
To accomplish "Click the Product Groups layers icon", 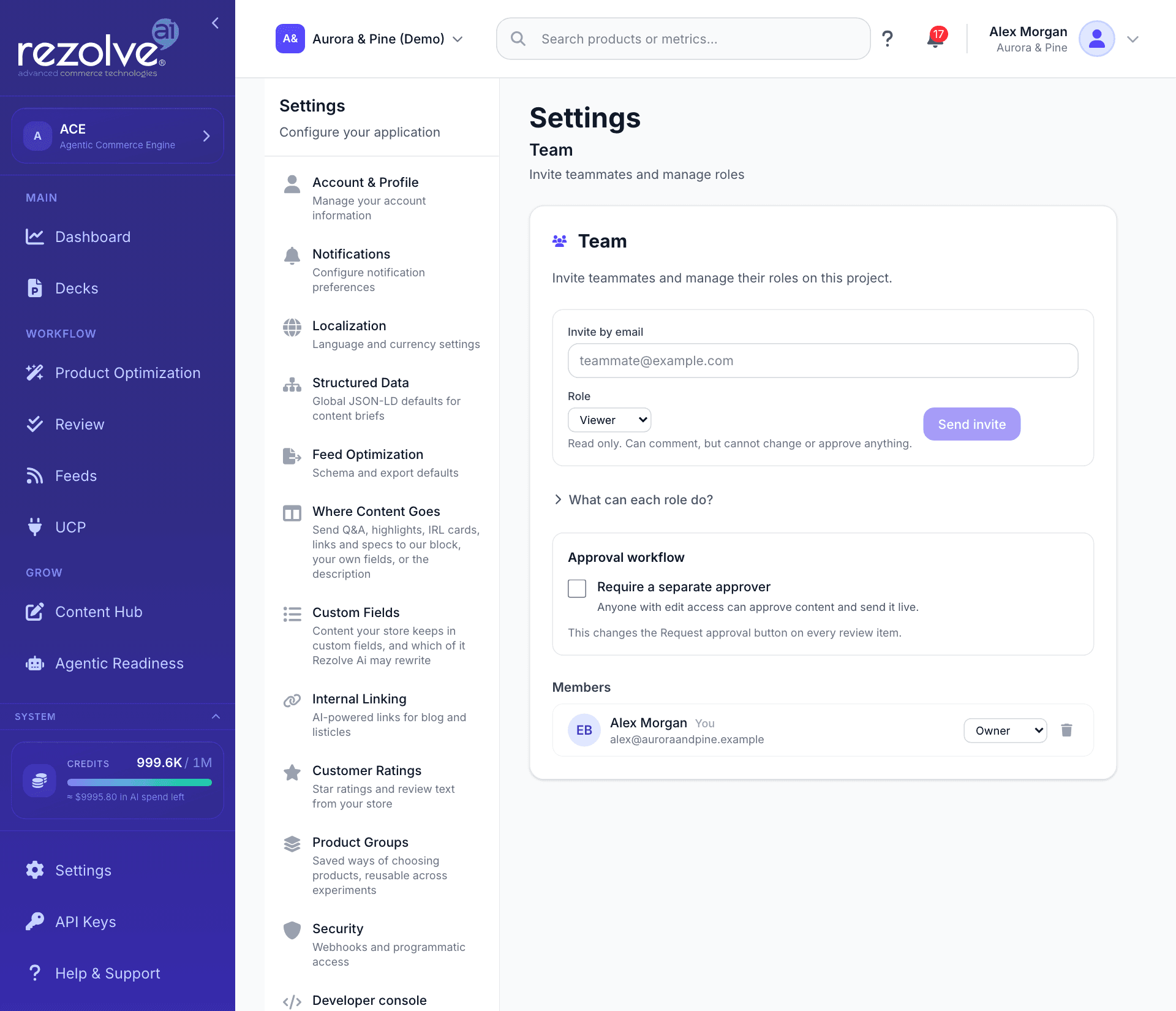I will click(292, 844).
